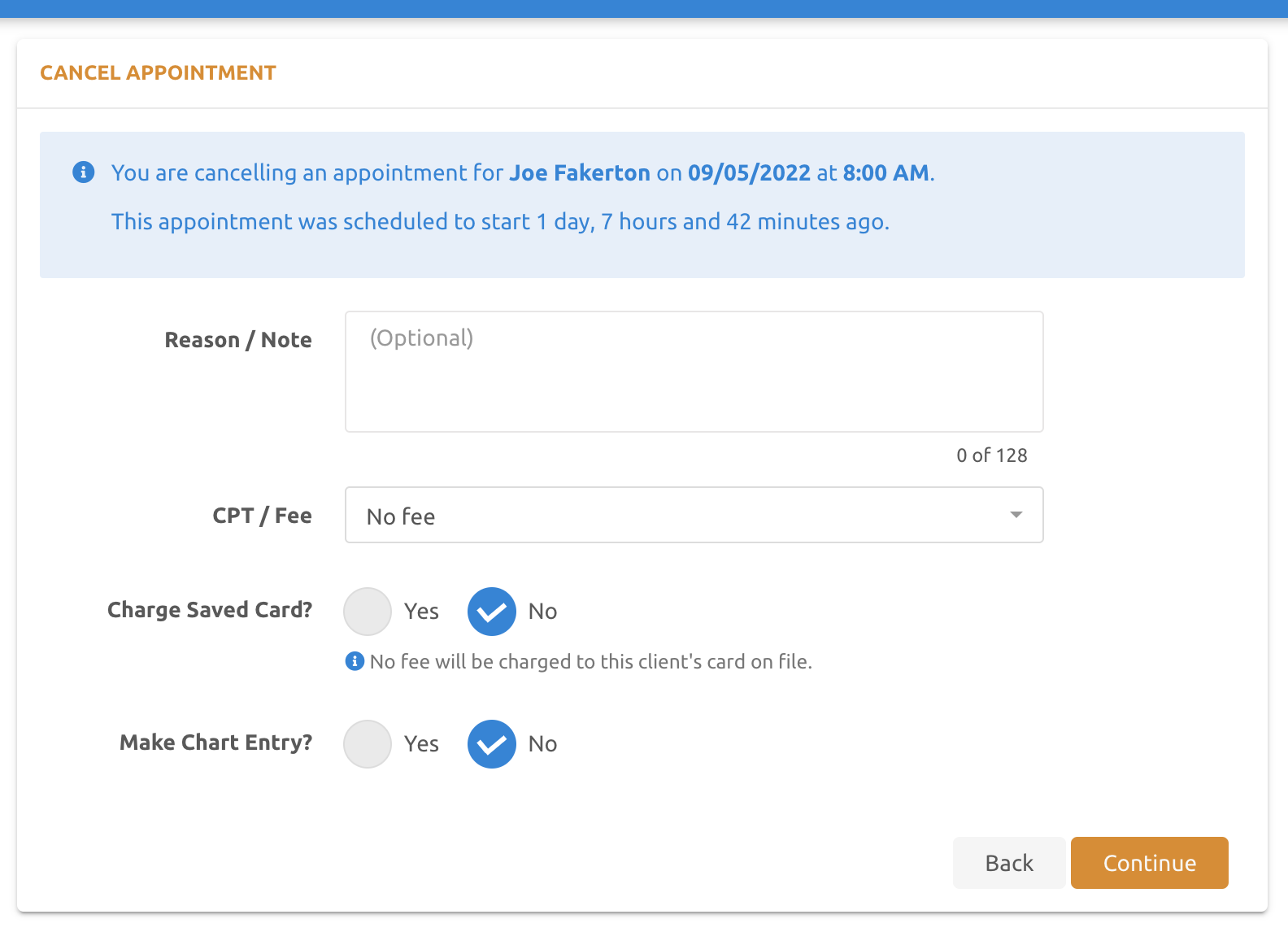
Task: Open the CPT/Fee selection dropdown
Action: [694, 515]
